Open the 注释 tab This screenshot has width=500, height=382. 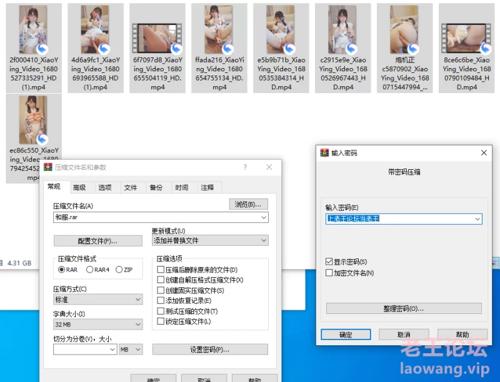point(207,188)
